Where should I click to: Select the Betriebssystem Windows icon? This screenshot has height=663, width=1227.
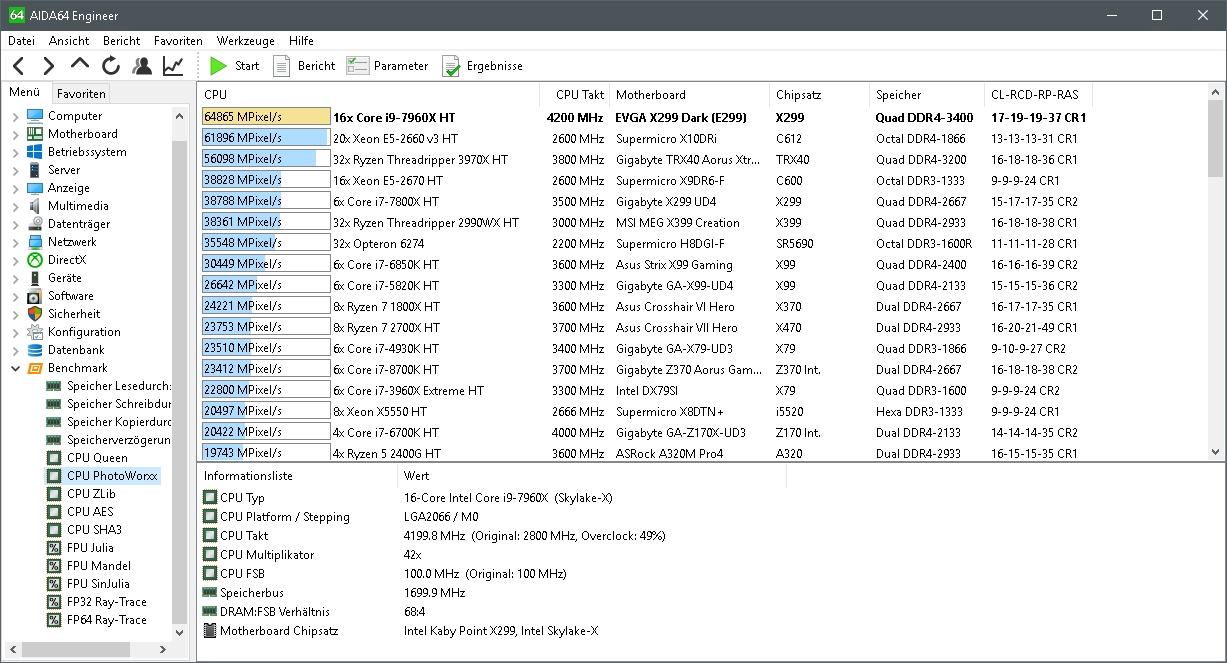35,152
